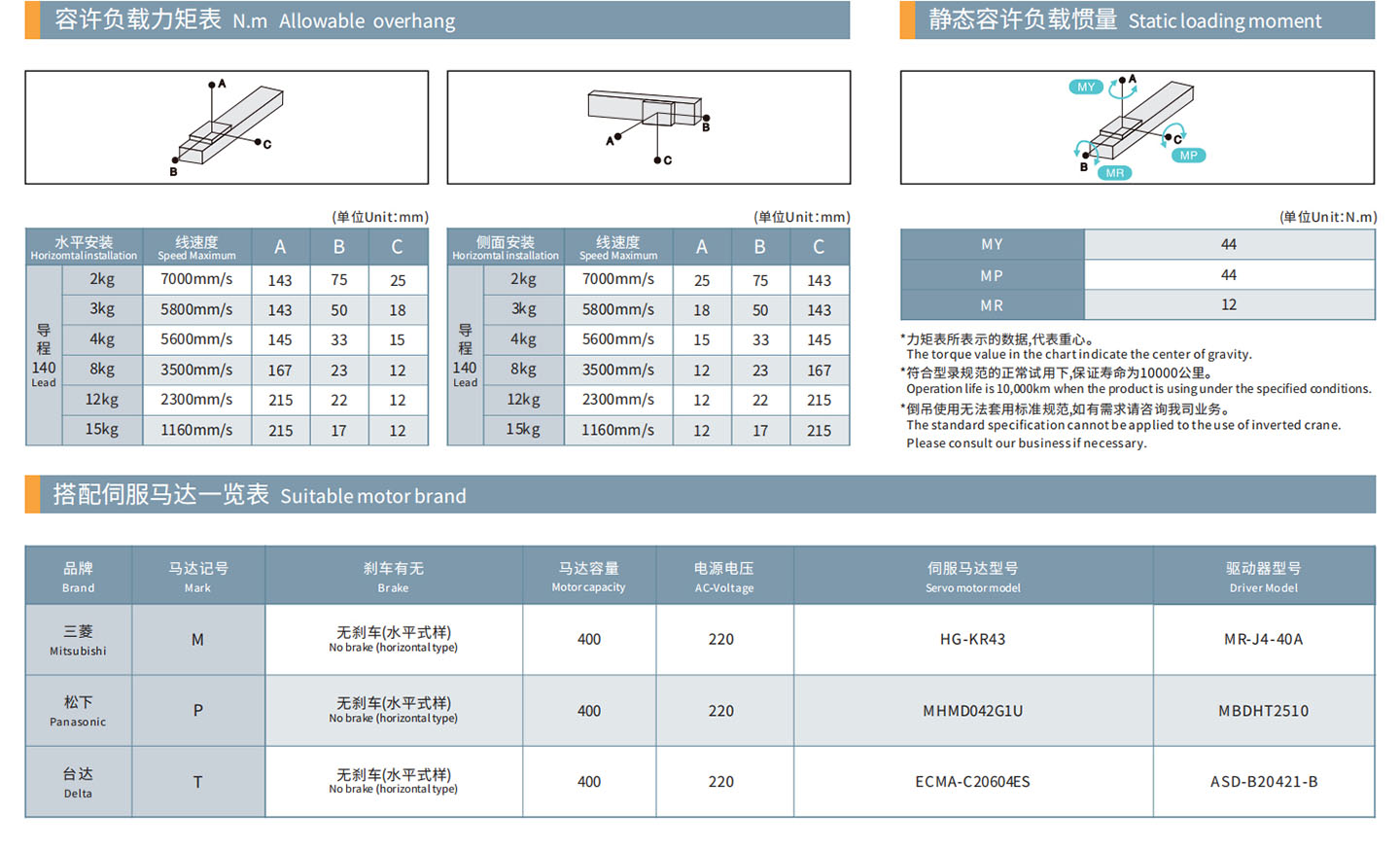Click the MBDHT2510 driver model
The image size is (1400, 849).
1263,711
